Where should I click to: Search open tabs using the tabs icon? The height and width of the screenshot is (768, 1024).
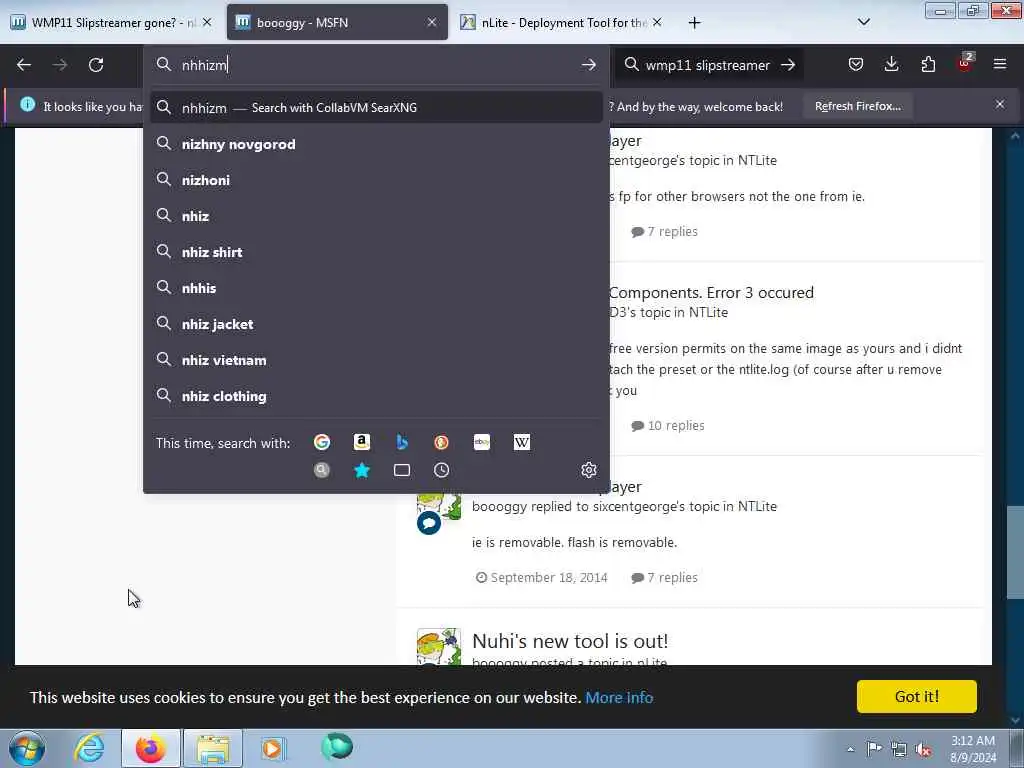coord(402,470)
